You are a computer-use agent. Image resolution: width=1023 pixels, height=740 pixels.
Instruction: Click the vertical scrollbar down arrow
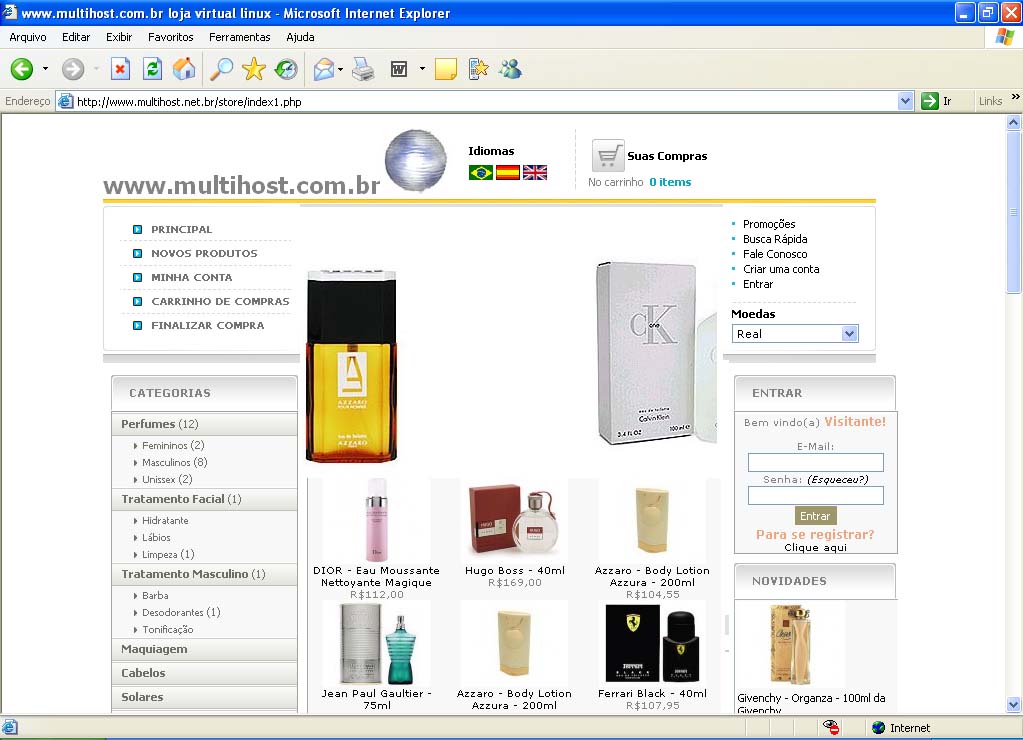pyautogui.click(x=1013, y=704)
